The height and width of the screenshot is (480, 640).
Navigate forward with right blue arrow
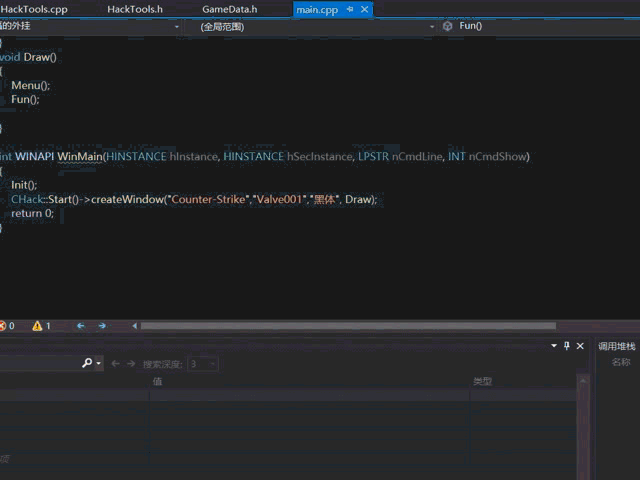tap(102, 326)
